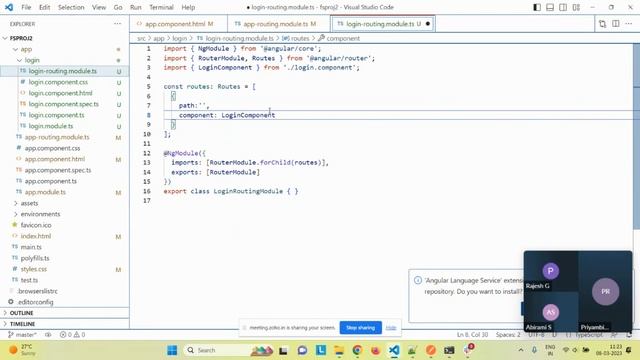Viewport: 640px width, 360px height.
Task: Click Ln 8, Col 30 cursor position
Action: (472, 335)
